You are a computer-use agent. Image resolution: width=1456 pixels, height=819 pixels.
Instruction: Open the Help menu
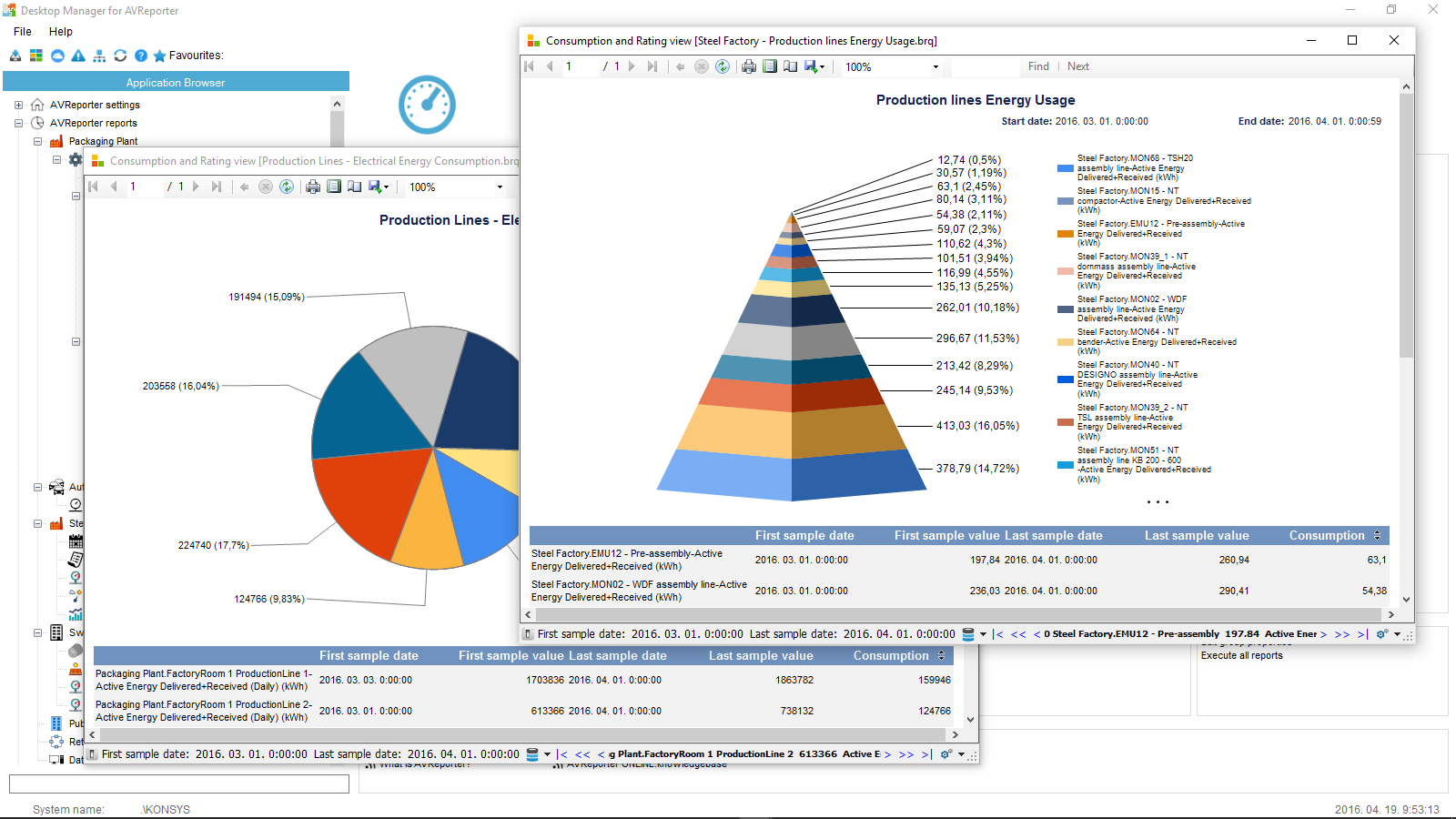pyautogui.click(x=61, y=32)
